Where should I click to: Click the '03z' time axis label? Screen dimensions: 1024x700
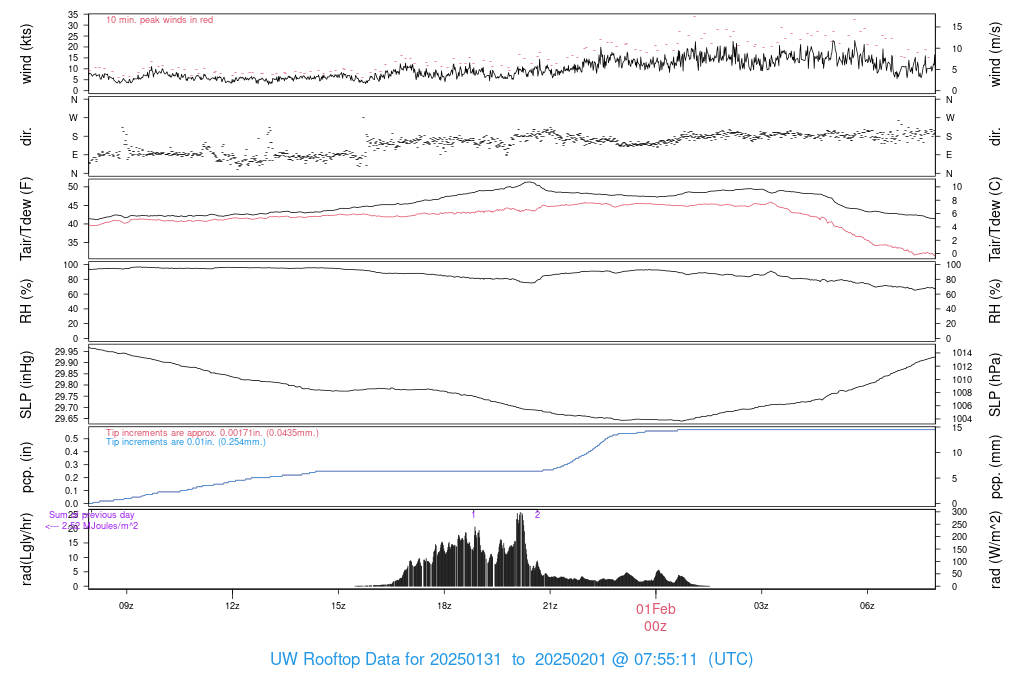click(761, 606)
